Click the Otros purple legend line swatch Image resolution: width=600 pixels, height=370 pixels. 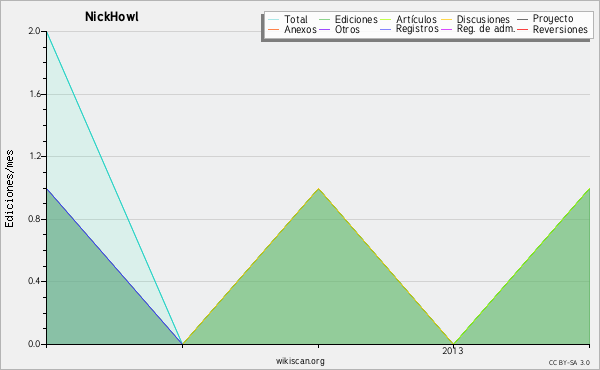(324, 29)
